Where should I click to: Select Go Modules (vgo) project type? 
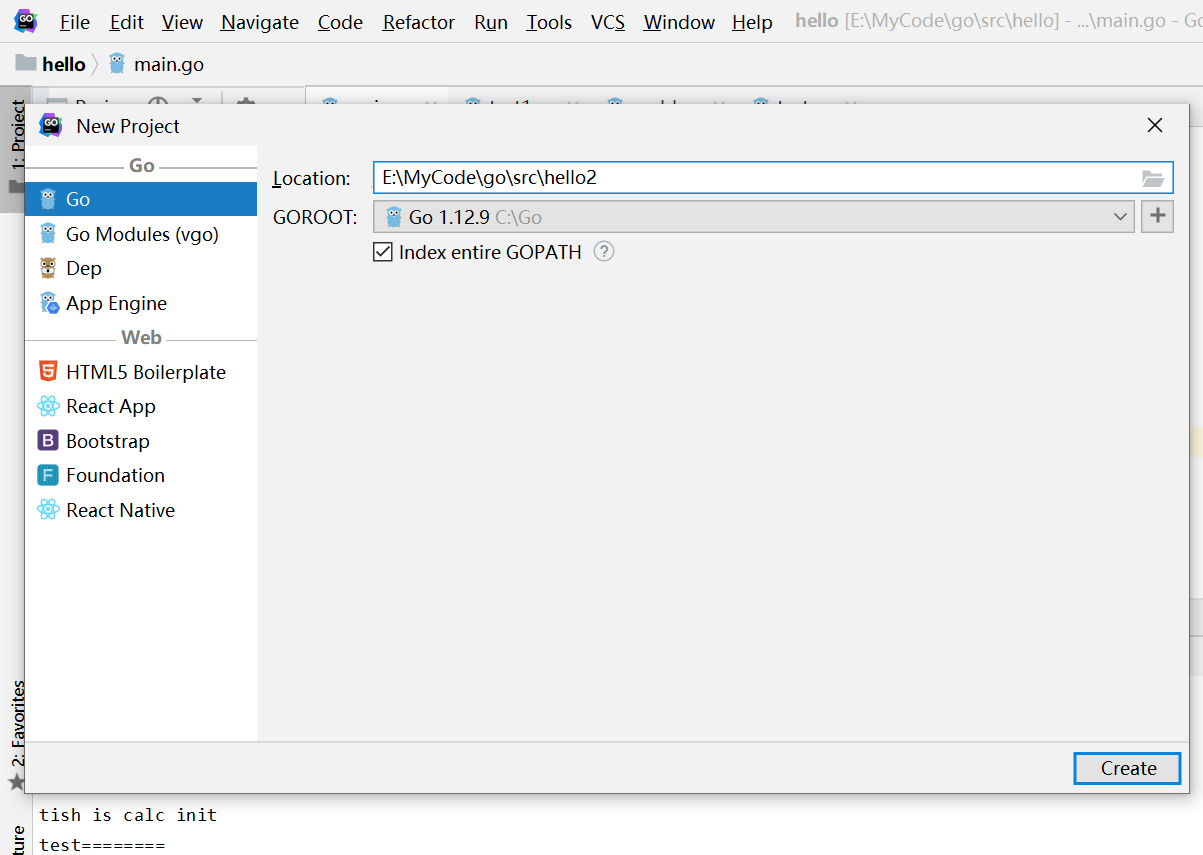point(141,234)
